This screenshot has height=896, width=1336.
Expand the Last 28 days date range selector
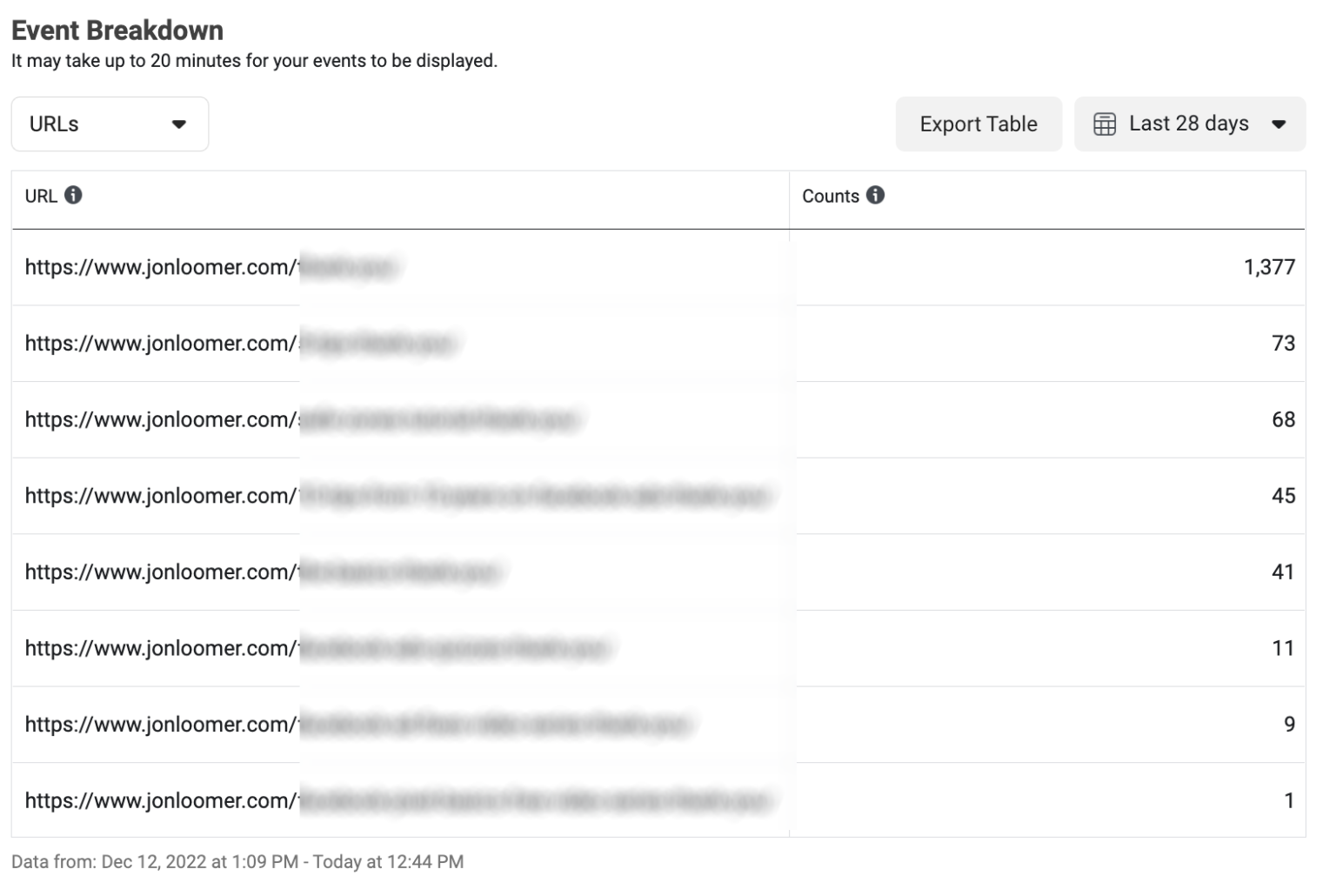(1188, 124)
